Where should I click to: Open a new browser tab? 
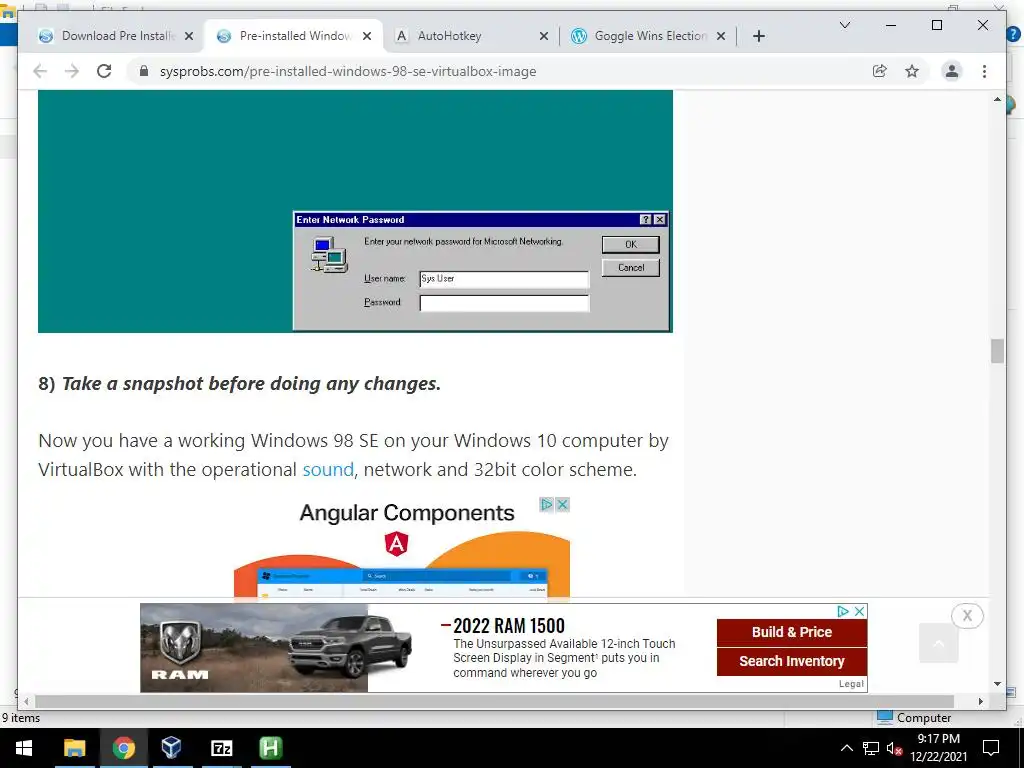(758, 36)
